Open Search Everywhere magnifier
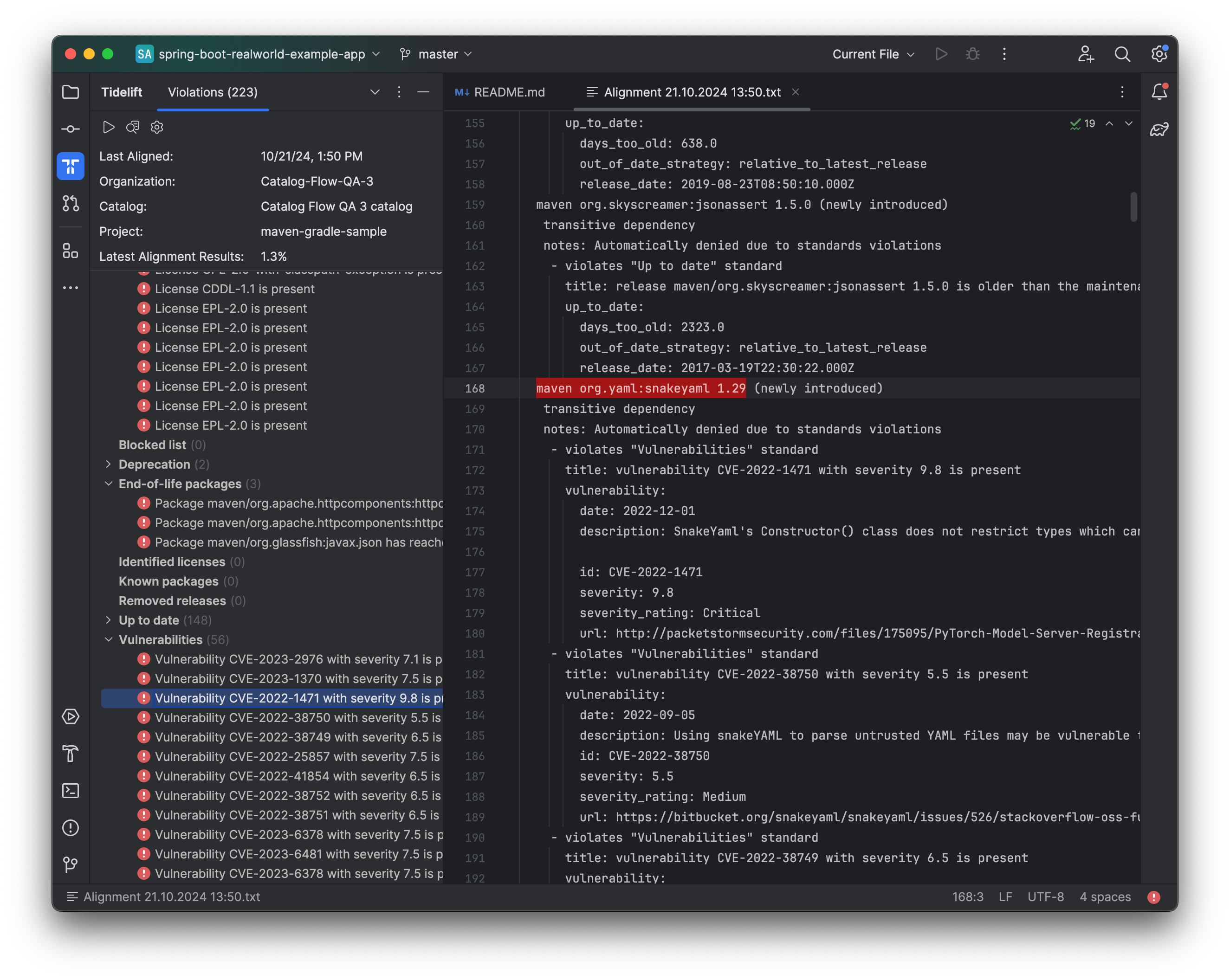 (x=1122, y=54)
